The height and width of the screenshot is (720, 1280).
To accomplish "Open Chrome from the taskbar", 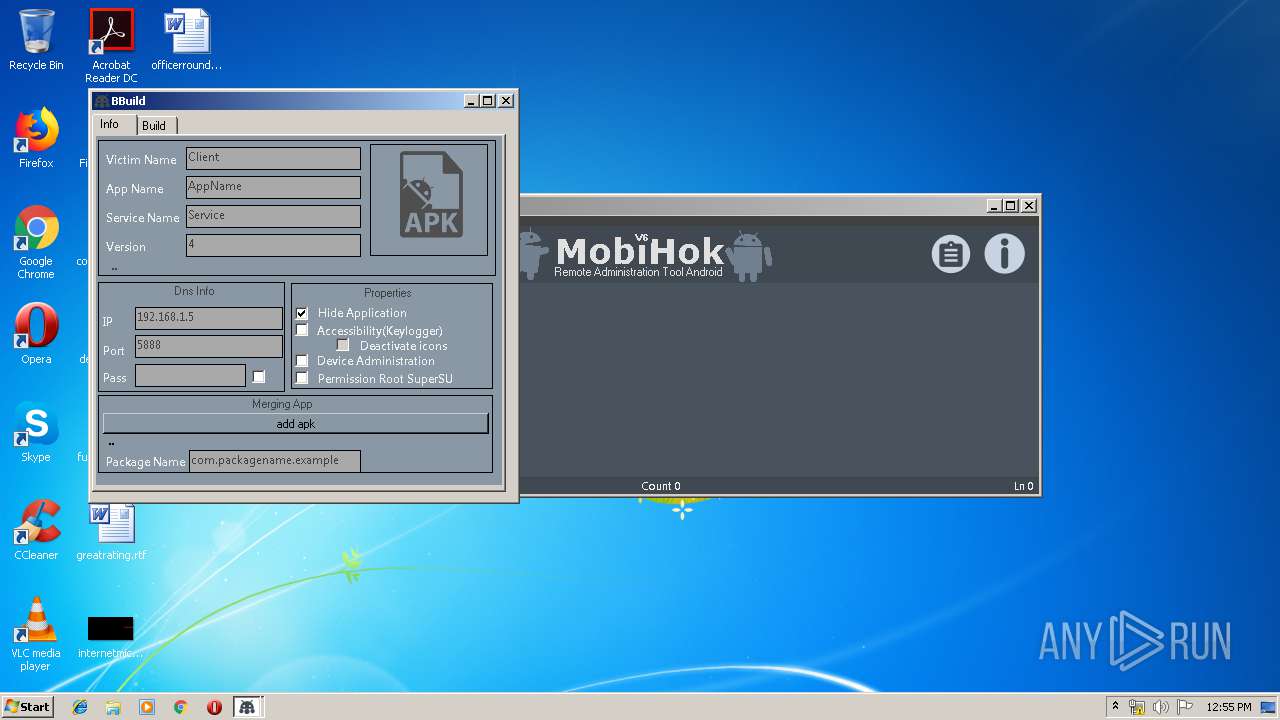I will click(x=181, y=707).
